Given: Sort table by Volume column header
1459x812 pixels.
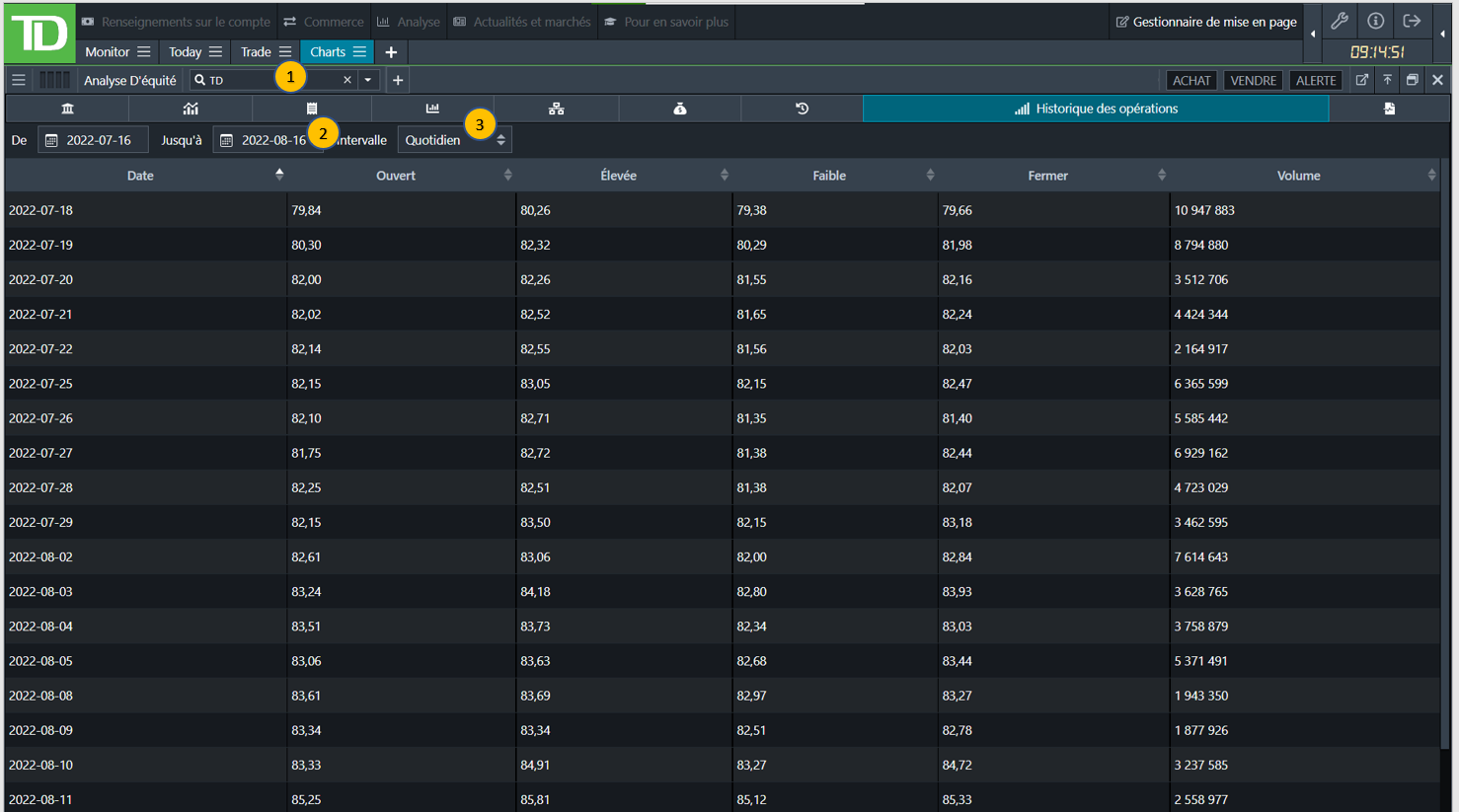Looking at the screenshot, I should (x=1298, y=176).
